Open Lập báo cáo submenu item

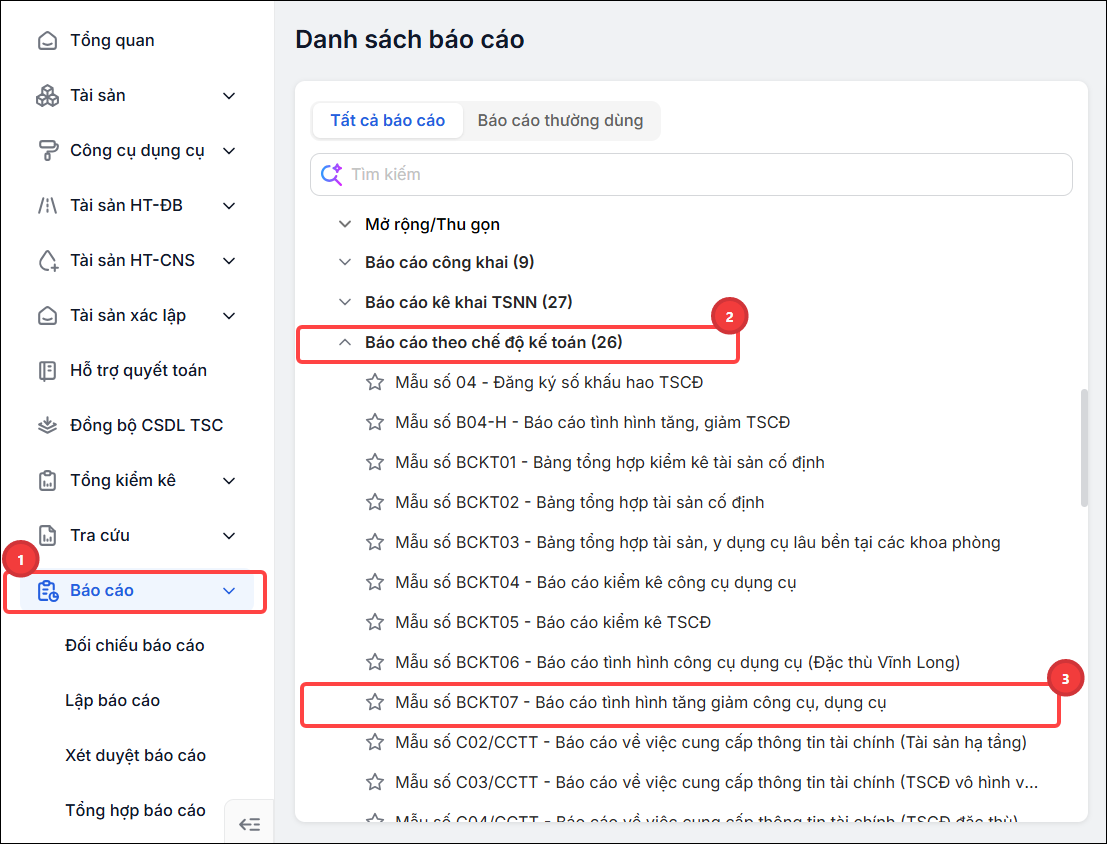[x=112, y=701]
